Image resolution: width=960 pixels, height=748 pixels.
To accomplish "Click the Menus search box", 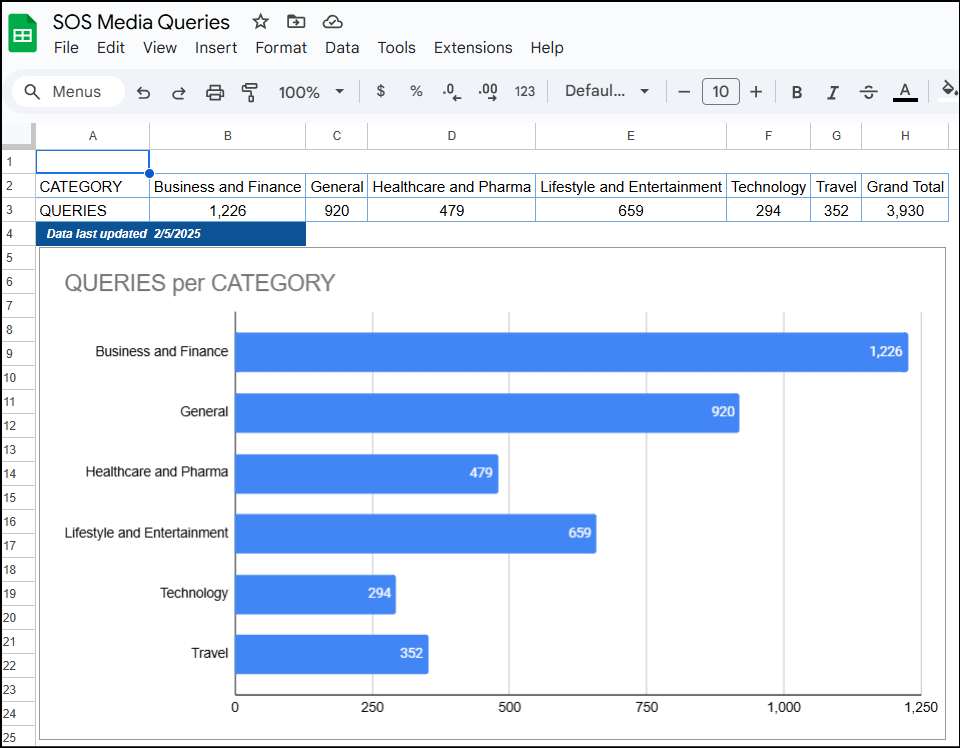I will pos(69,92).
